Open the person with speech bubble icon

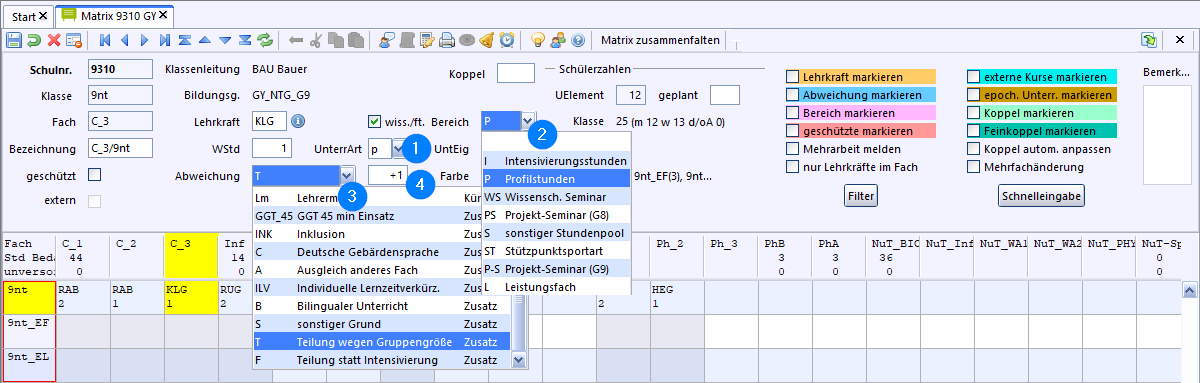386,41
